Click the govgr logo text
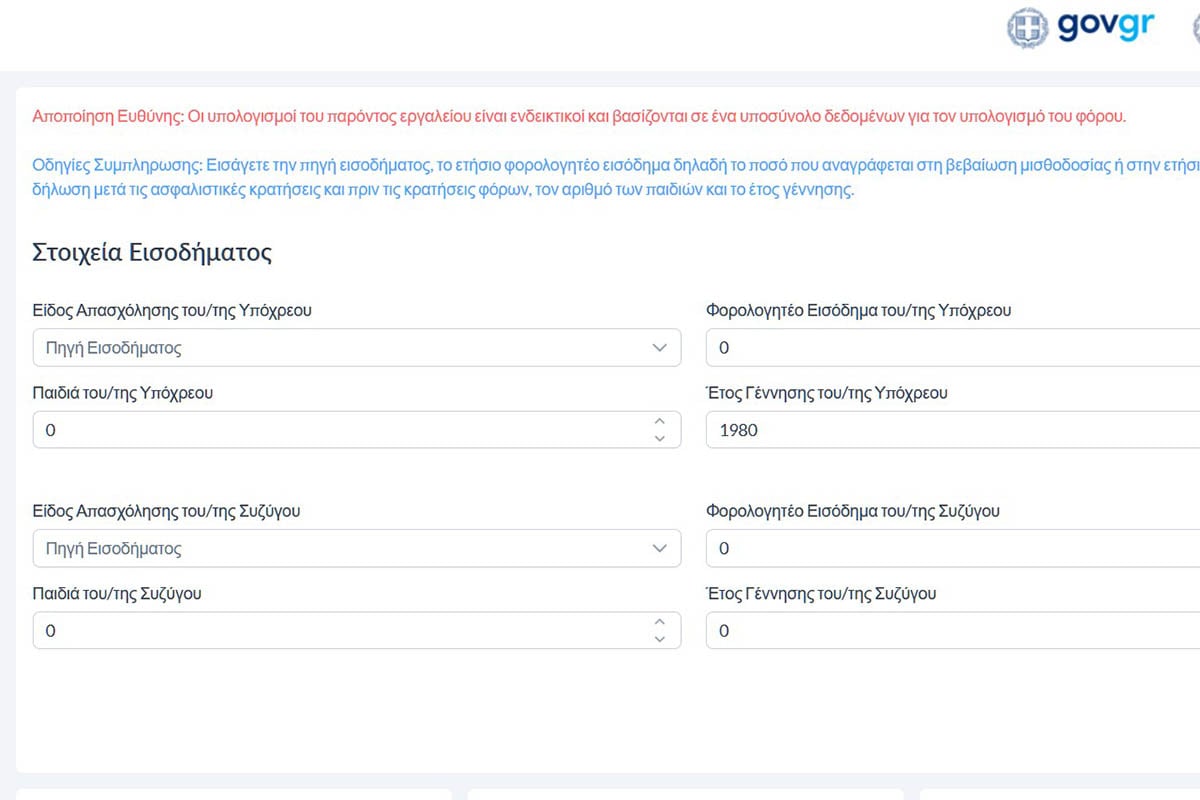 tap(1106, 27)
